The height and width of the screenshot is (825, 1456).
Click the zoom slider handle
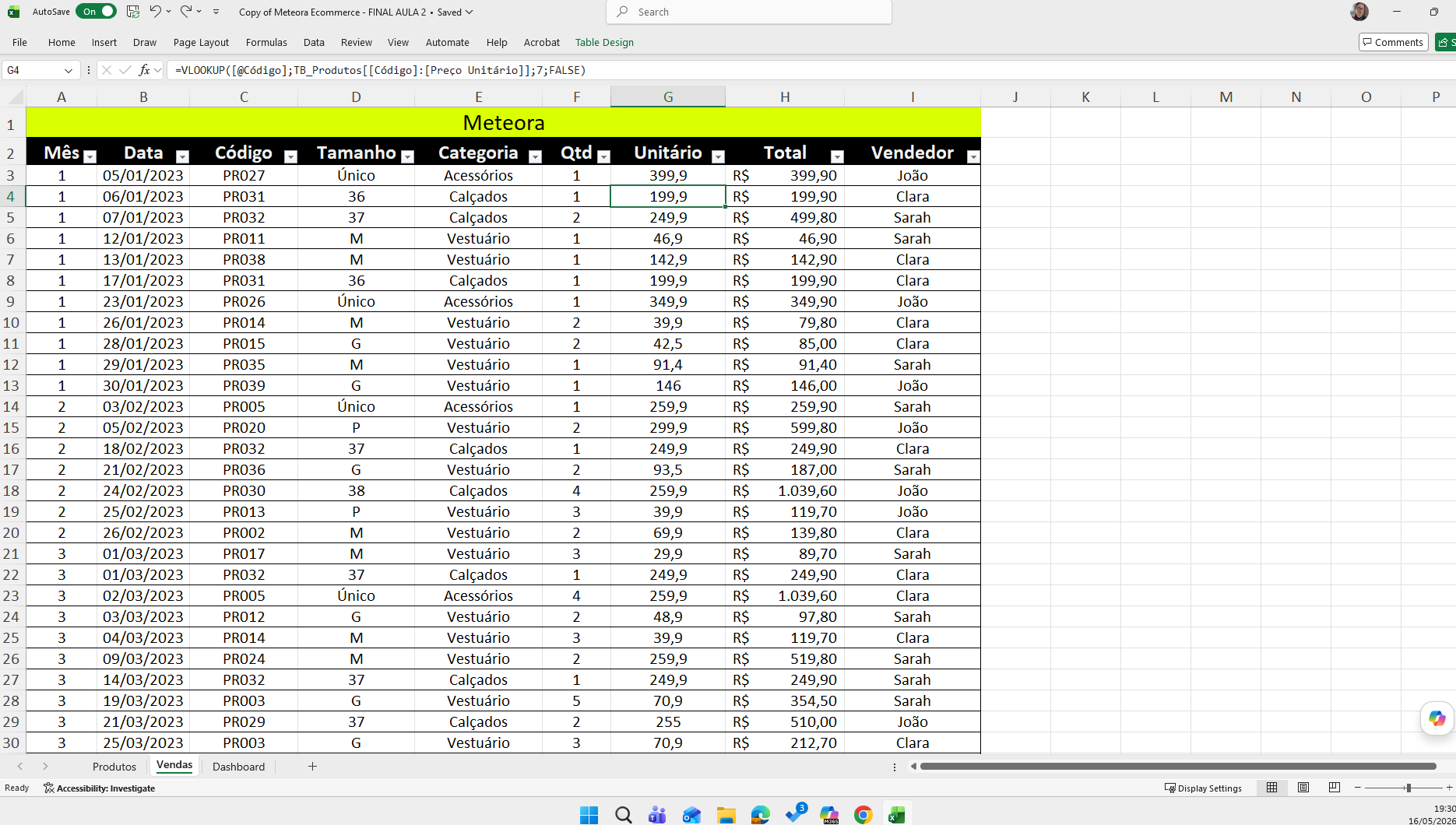(x=1409, y=788)
